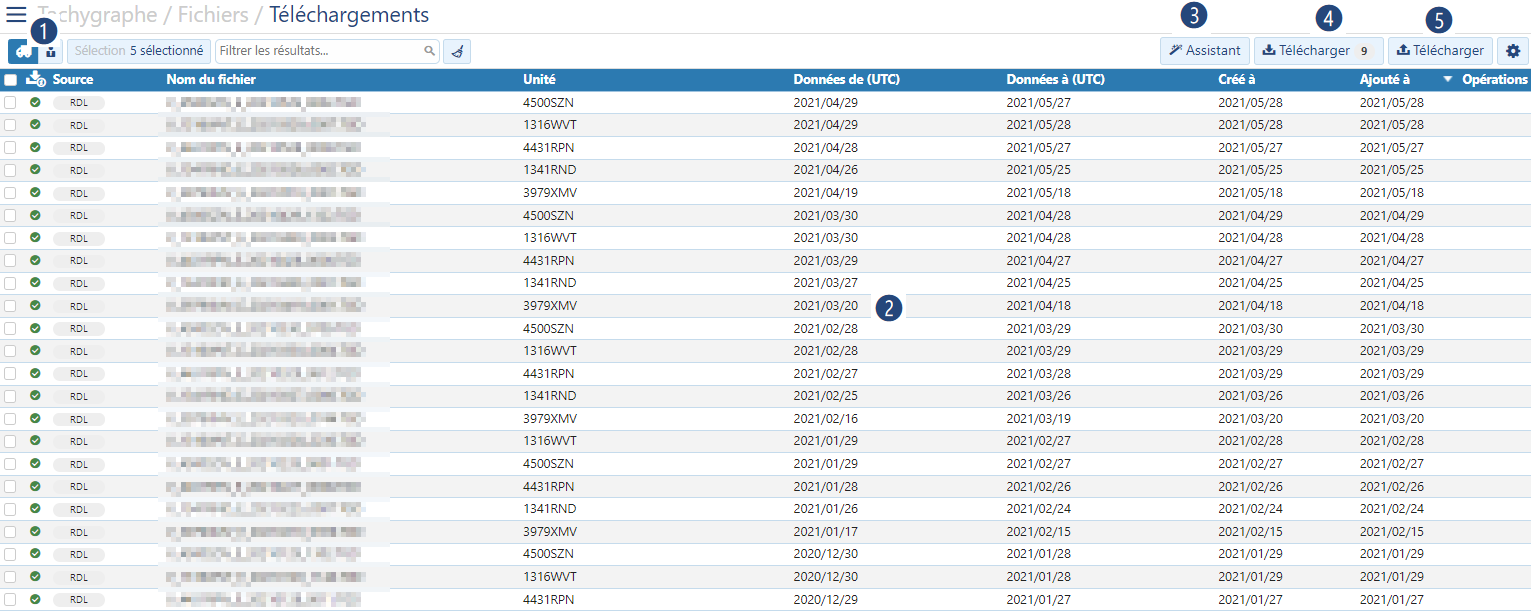
Task: Click RDL source badge of 1316WVT 2021/01/29 row
Action: (79, 441)
